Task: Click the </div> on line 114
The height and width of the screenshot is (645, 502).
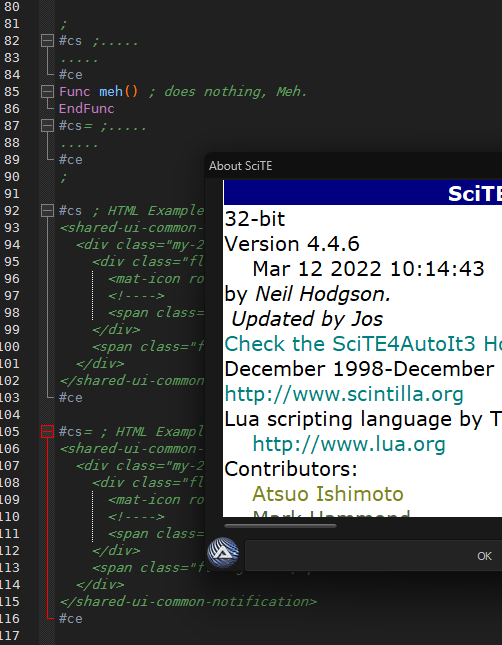Action: coord(100,585)
